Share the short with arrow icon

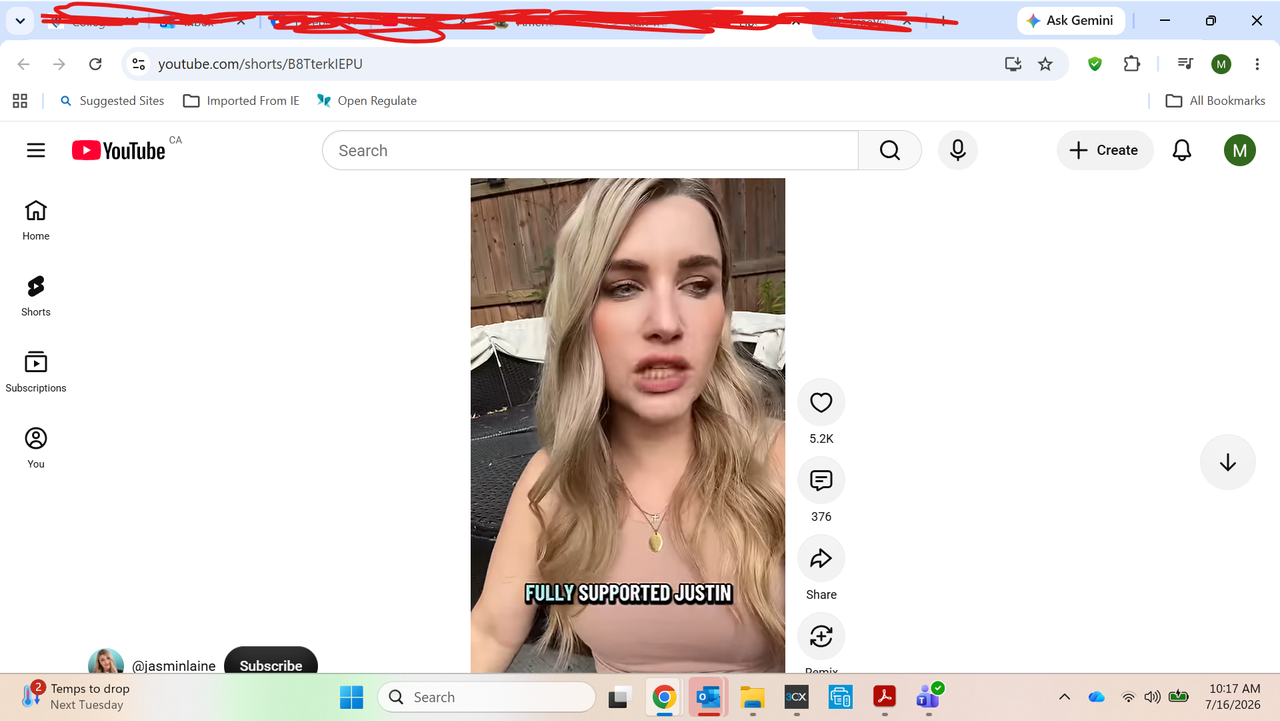tap(821, 558)
